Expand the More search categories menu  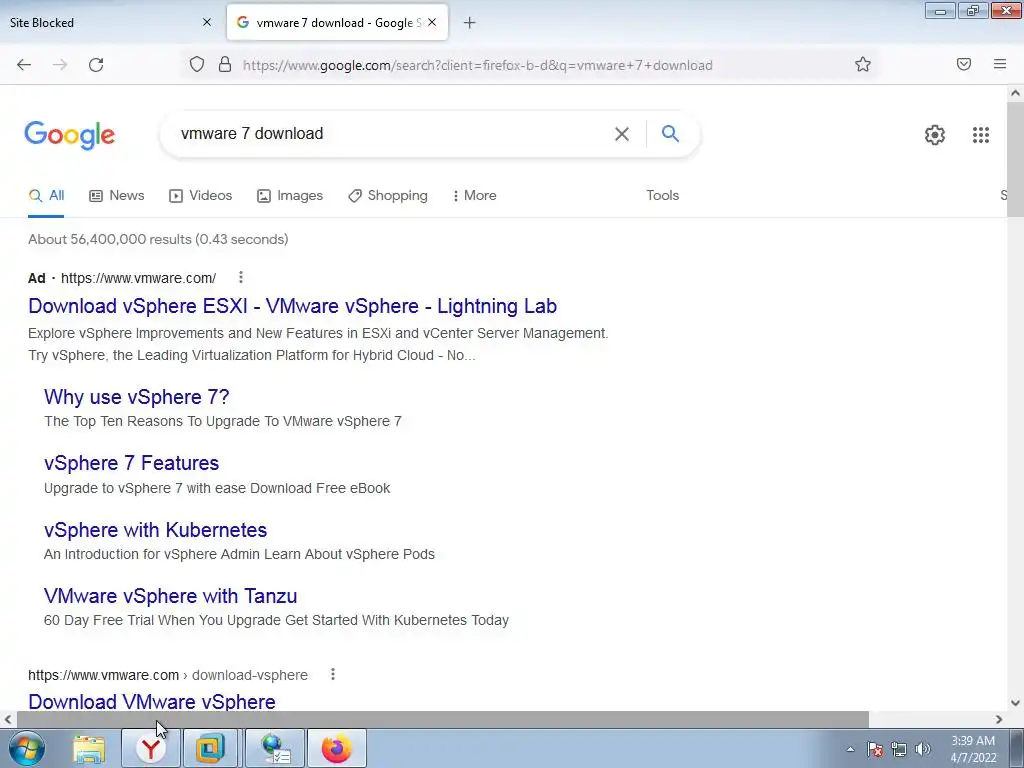click(x=474, y=195)
